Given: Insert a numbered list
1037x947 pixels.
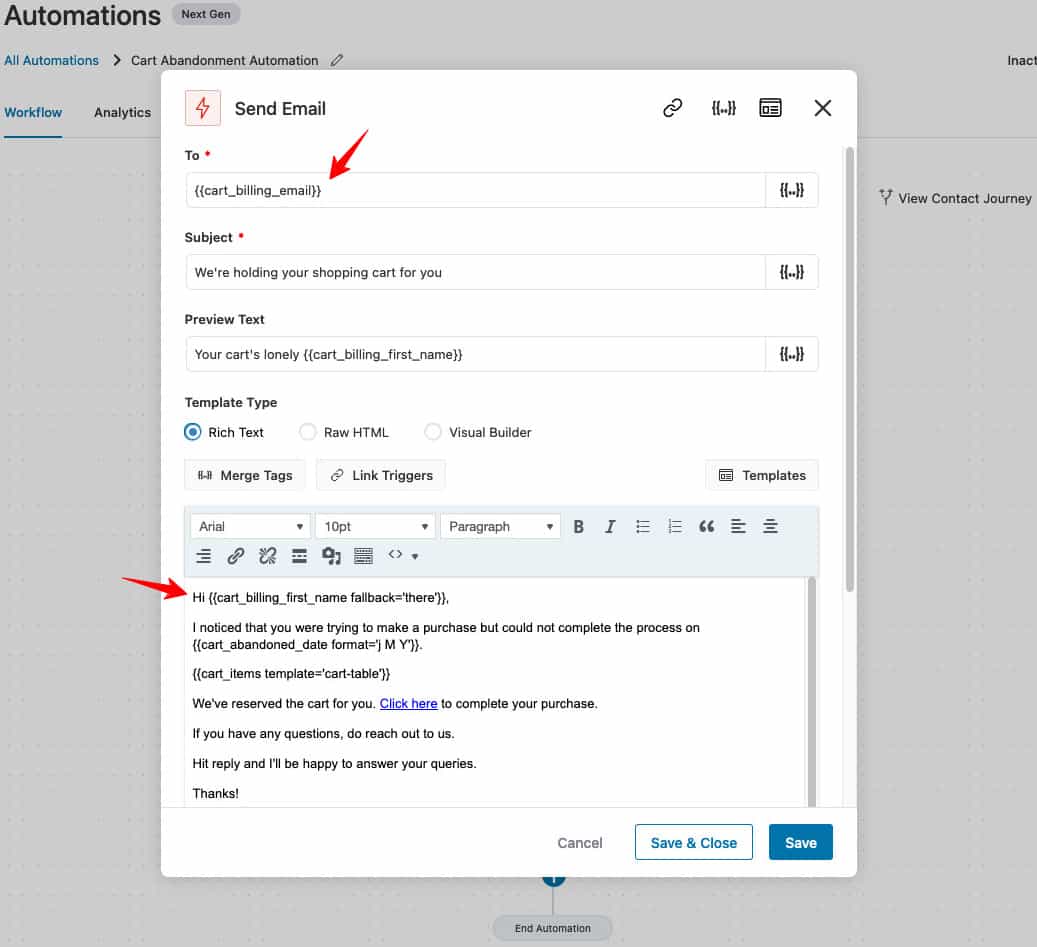Looking at the screenshot, I should (674, 527).
